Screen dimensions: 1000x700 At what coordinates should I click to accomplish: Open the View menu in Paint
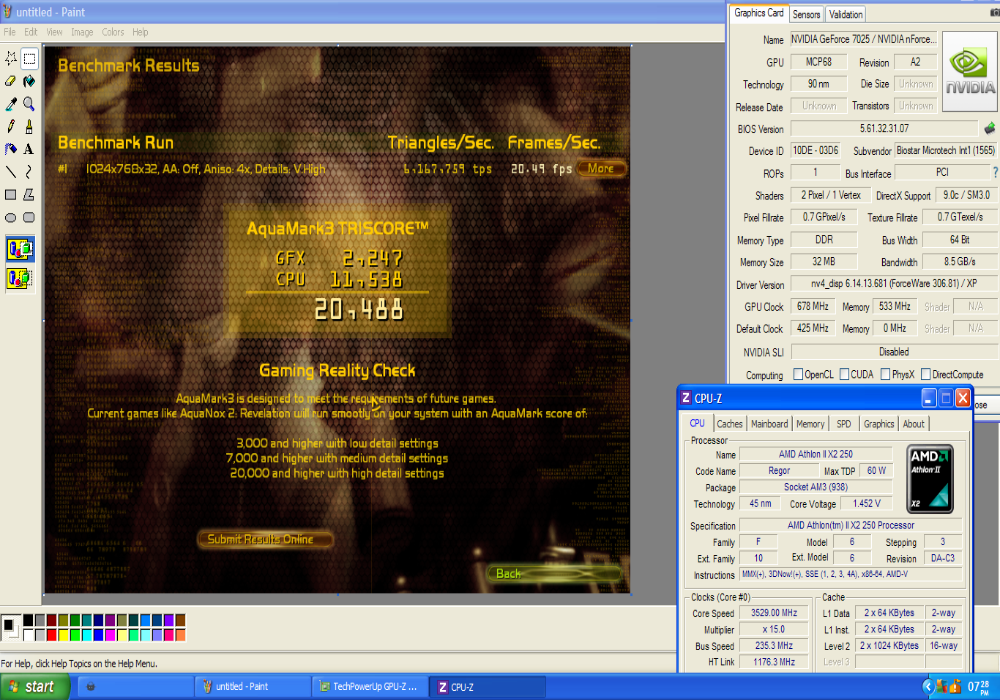pyautogui.click(x=54, y=32)
